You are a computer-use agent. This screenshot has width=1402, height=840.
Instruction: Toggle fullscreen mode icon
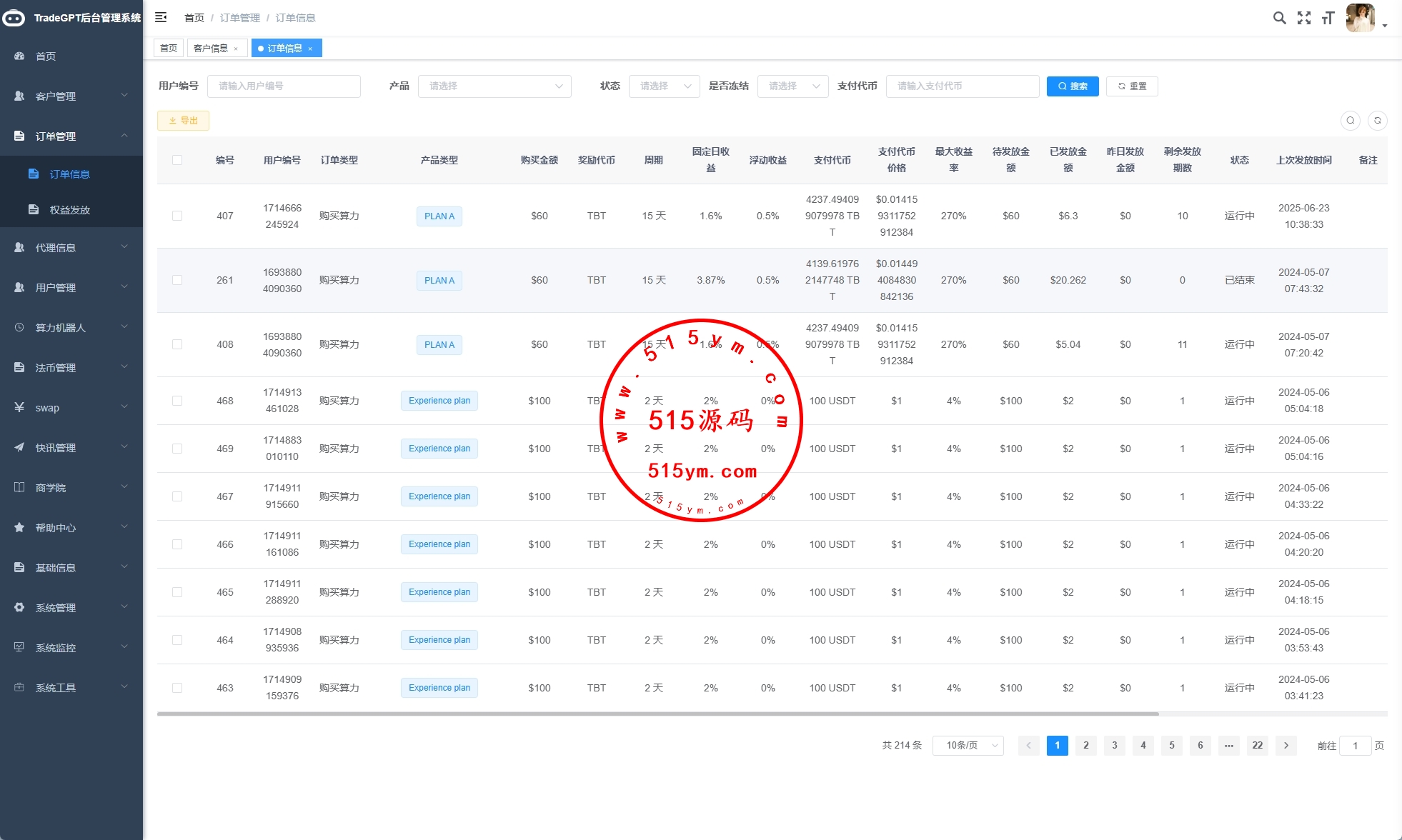coord(1304,18)
